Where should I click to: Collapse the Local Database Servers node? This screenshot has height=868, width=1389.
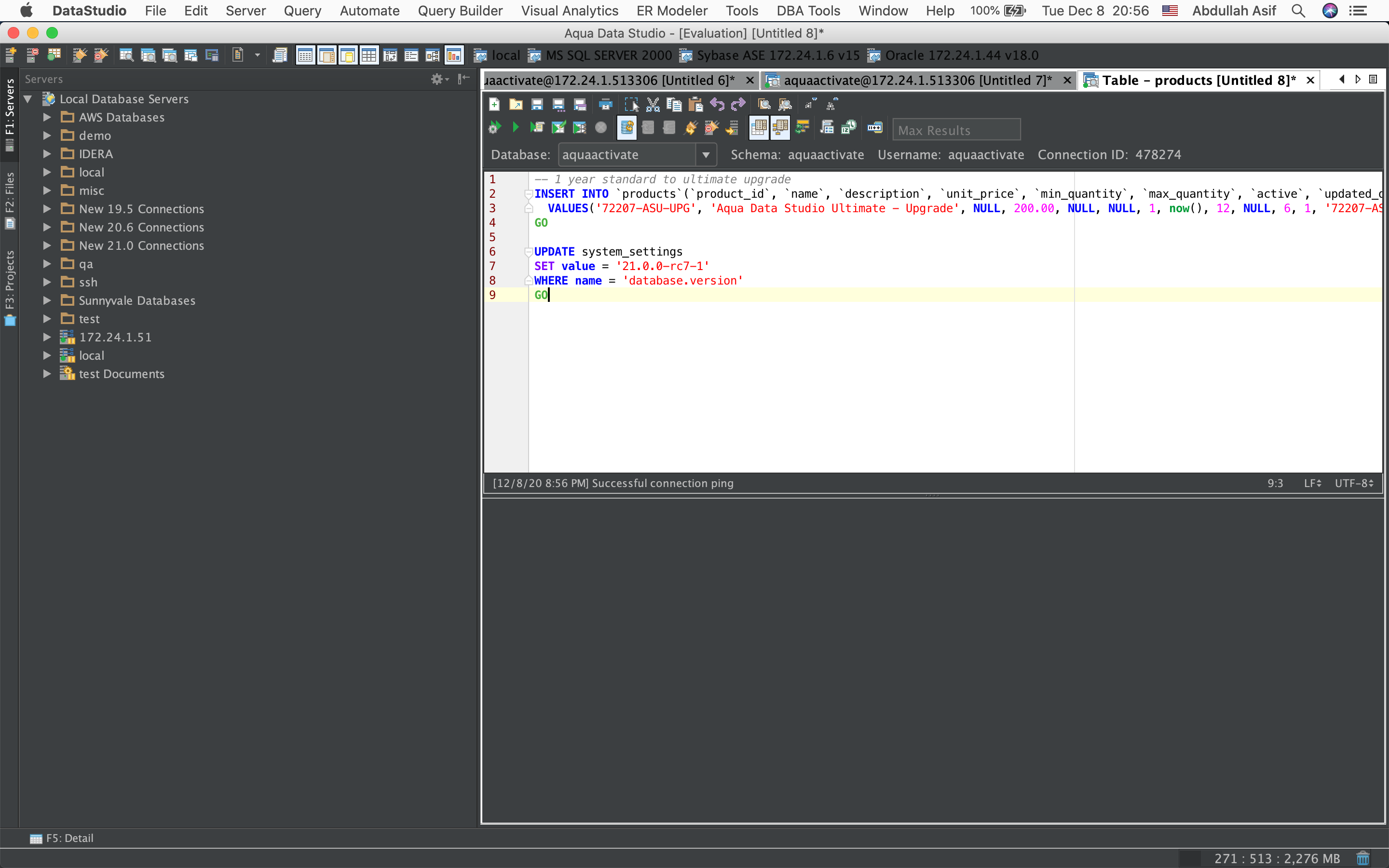click(x=27, y=99)
